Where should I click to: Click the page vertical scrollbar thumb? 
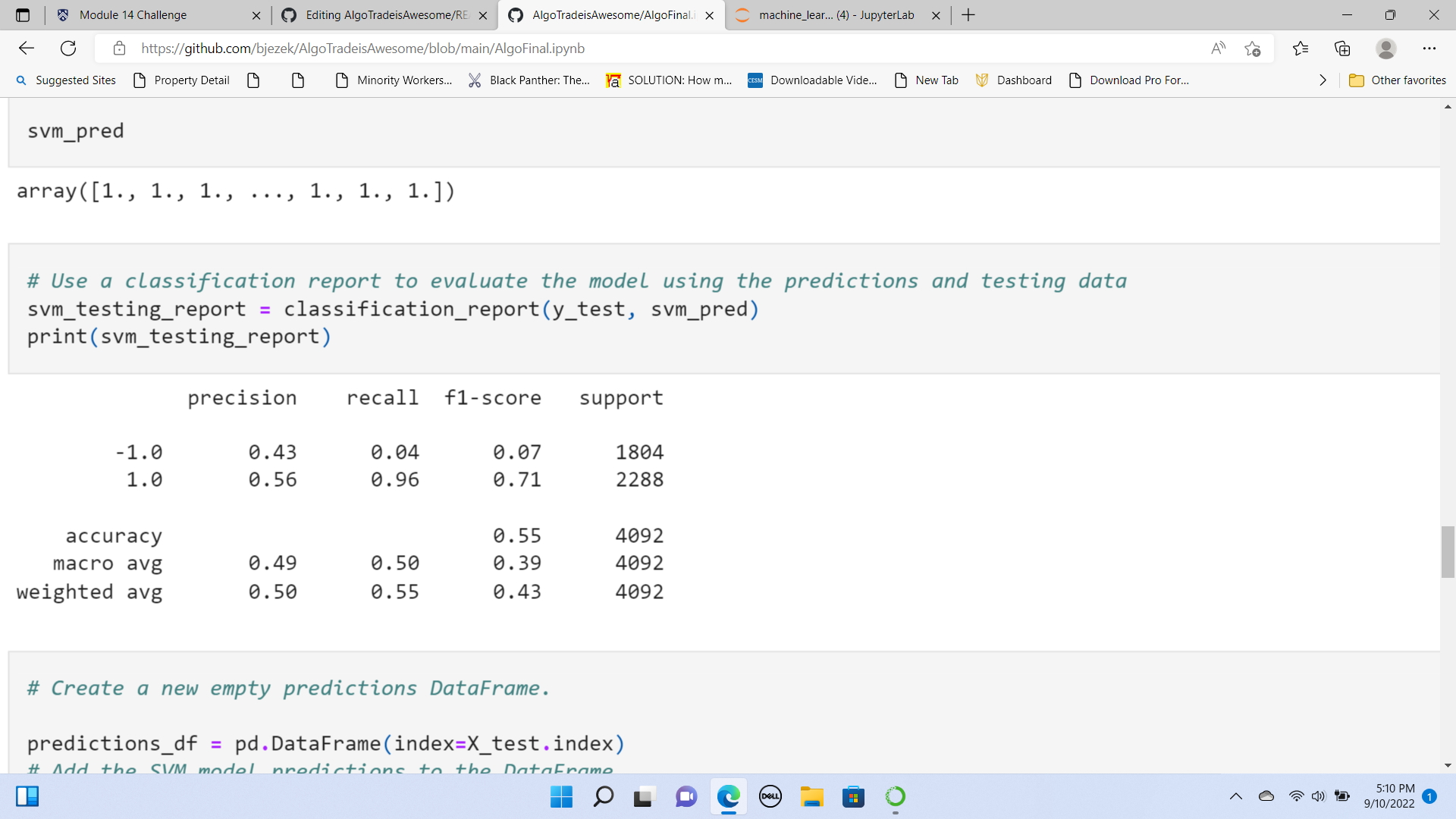click(1448, 551)
